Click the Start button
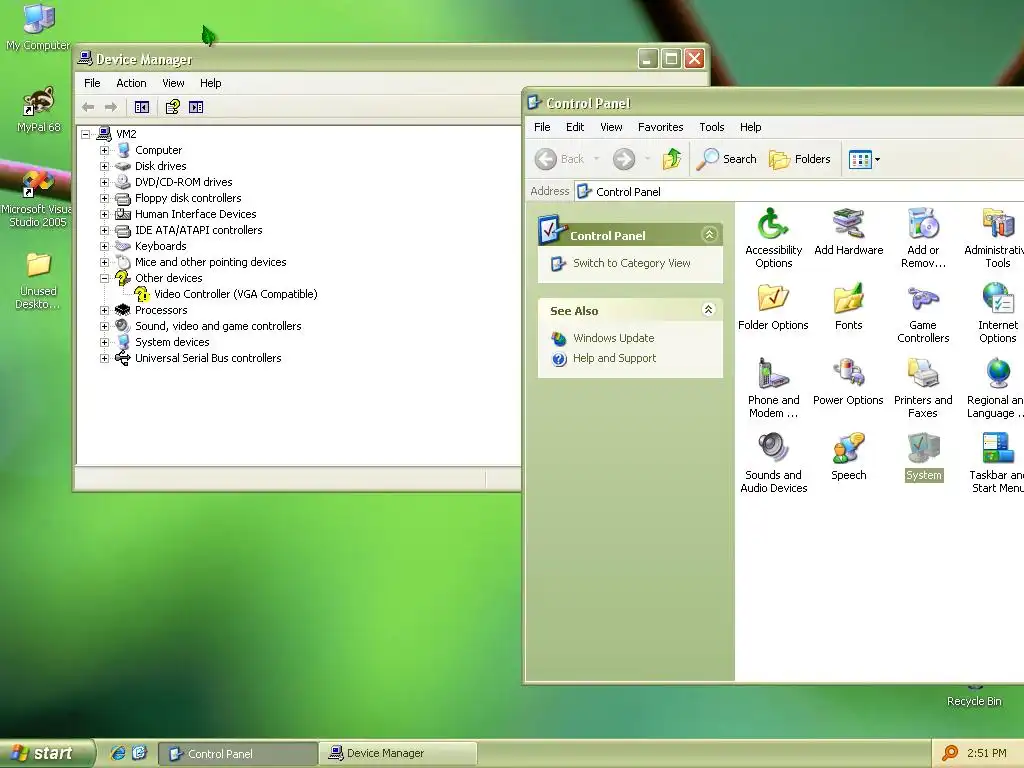1024x768 pixels. pos(46,754)
